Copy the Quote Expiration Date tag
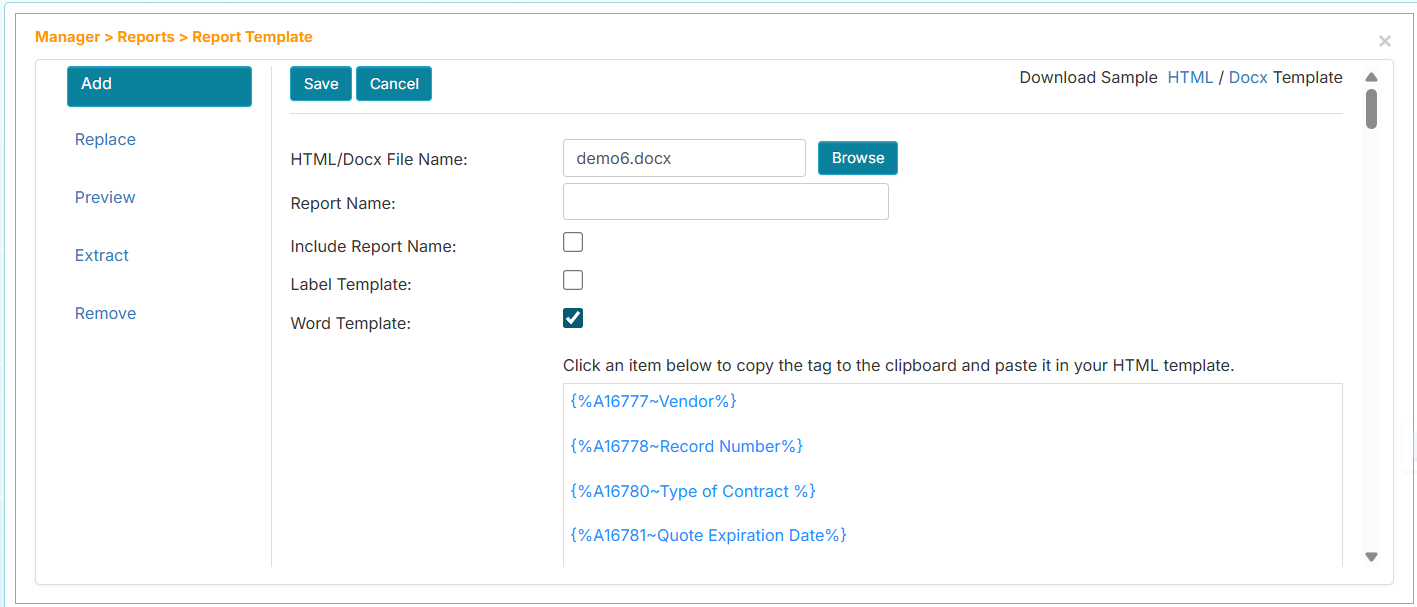The width and height of the screenshot is (1417, 607). [708, 536]
